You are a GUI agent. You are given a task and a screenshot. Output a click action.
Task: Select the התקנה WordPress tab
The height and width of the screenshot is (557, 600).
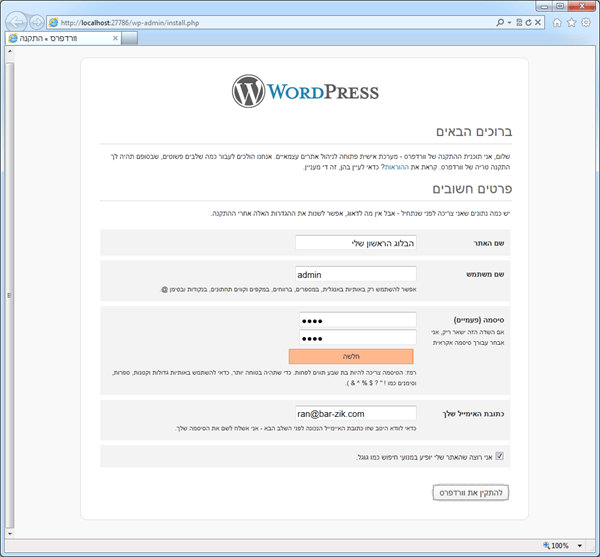click(x=63, y=38)
